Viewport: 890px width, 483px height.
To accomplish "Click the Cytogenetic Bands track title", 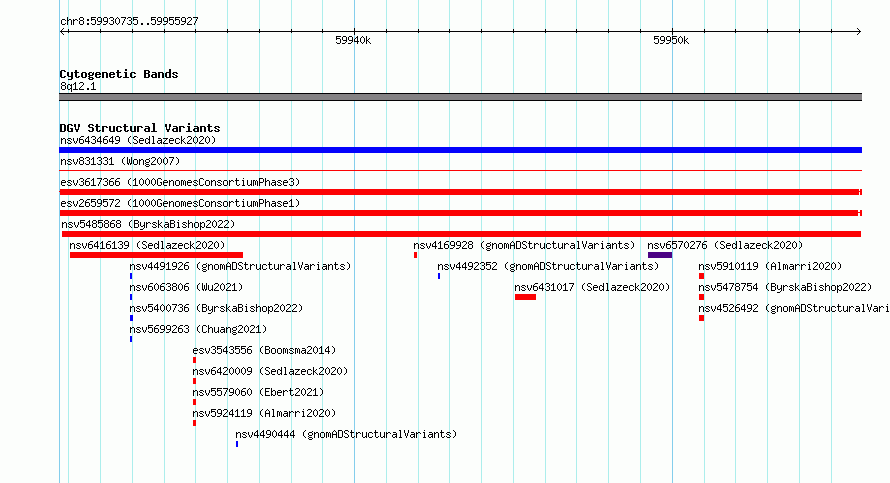I will tap(119, 74).
